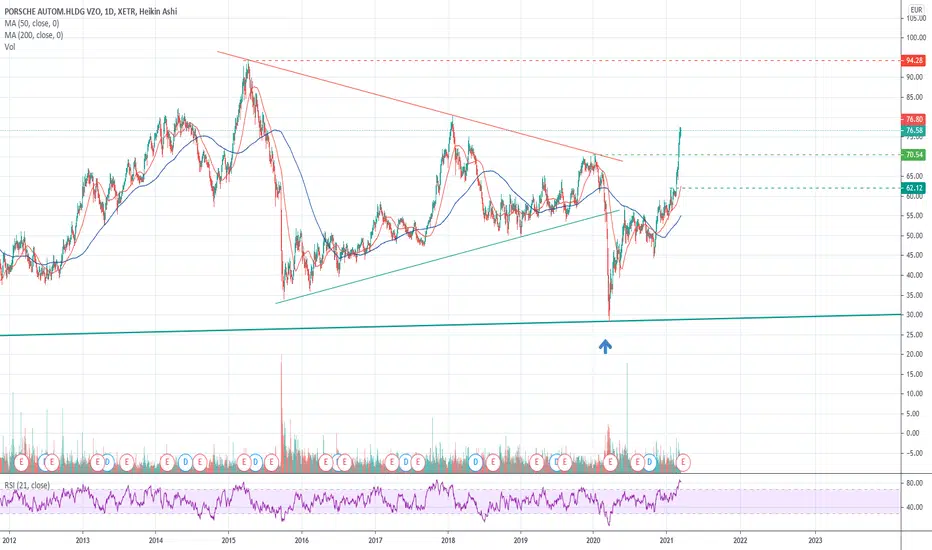Viewport: 932px width, 550px height.
Task: Select the Vol indicator legend
Action: (10, 47)
